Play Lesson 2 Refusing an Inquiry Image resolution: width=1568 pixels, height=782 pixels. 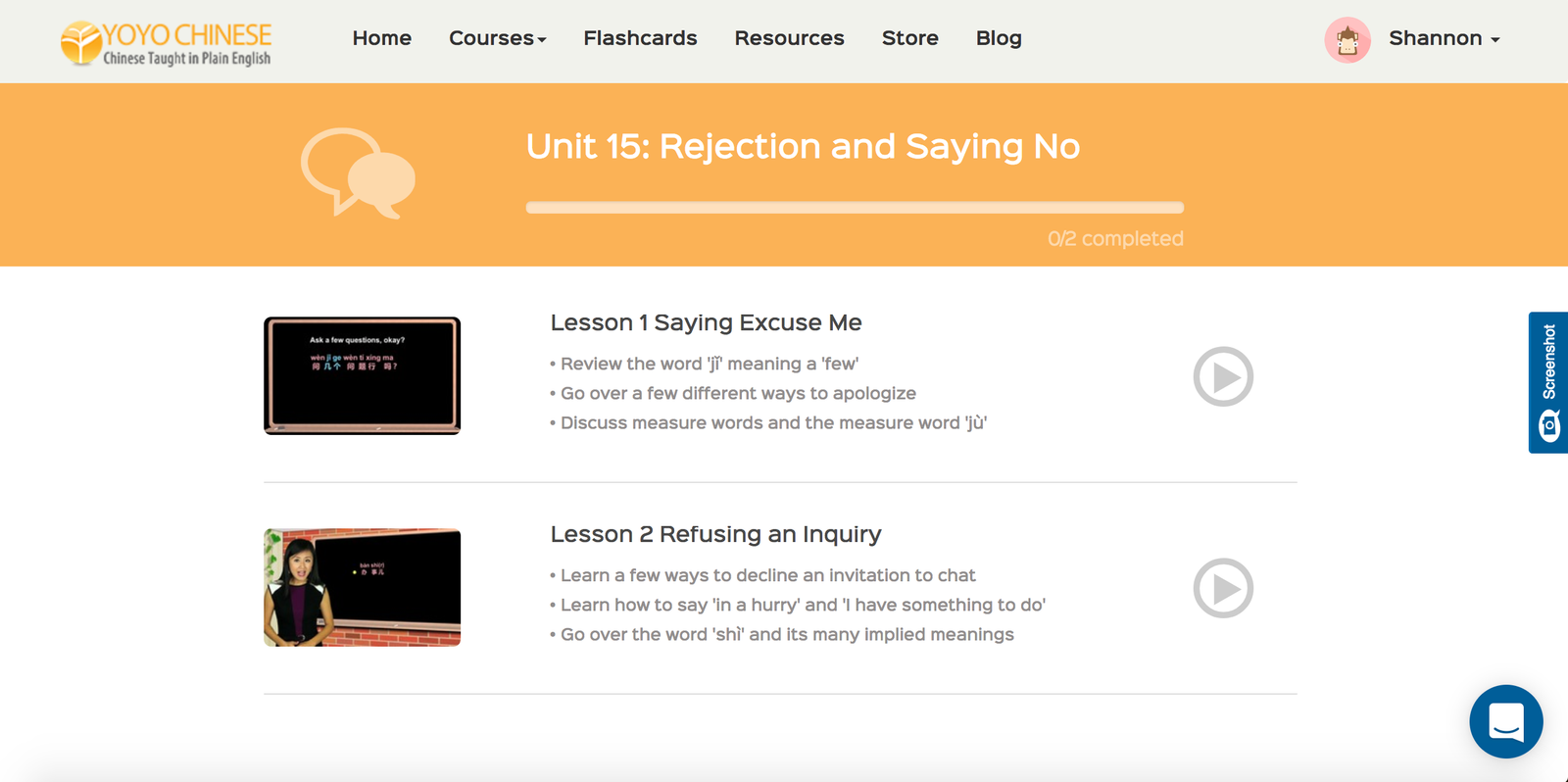[1222, 588]
